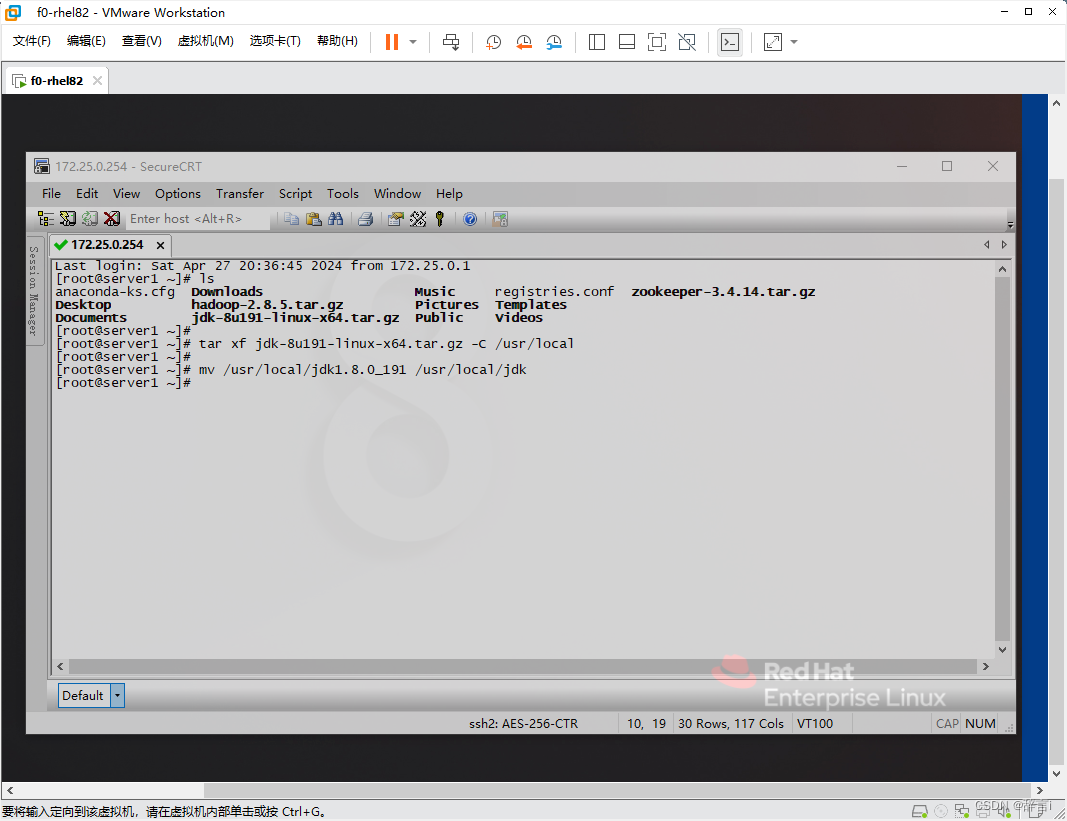Open the VMware snapshot manager
Image resolution: width=1067 pixels, height=821 pixels.
click(555, 42)
